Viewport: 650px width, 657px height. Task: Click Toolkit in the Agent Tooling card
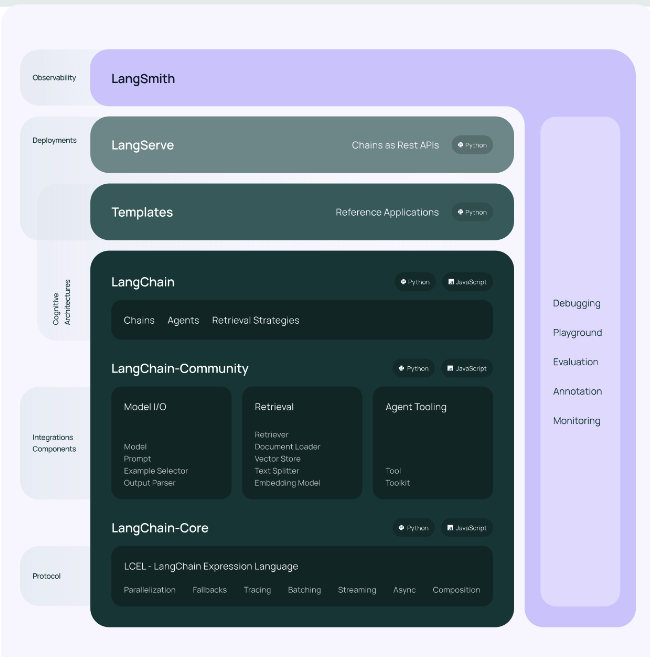tap(397, 483)
